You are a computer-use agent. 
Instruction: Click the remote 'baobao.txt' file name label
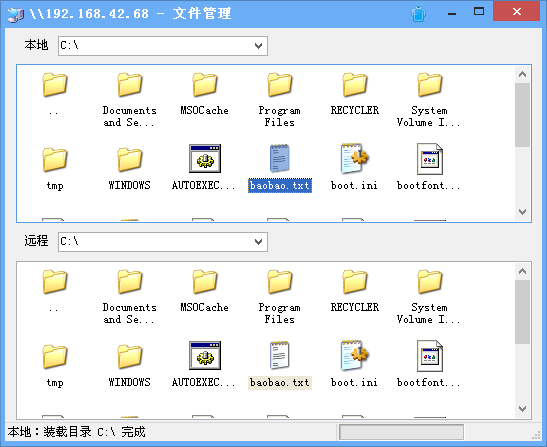pyautogui.click(x=280, y=382)
